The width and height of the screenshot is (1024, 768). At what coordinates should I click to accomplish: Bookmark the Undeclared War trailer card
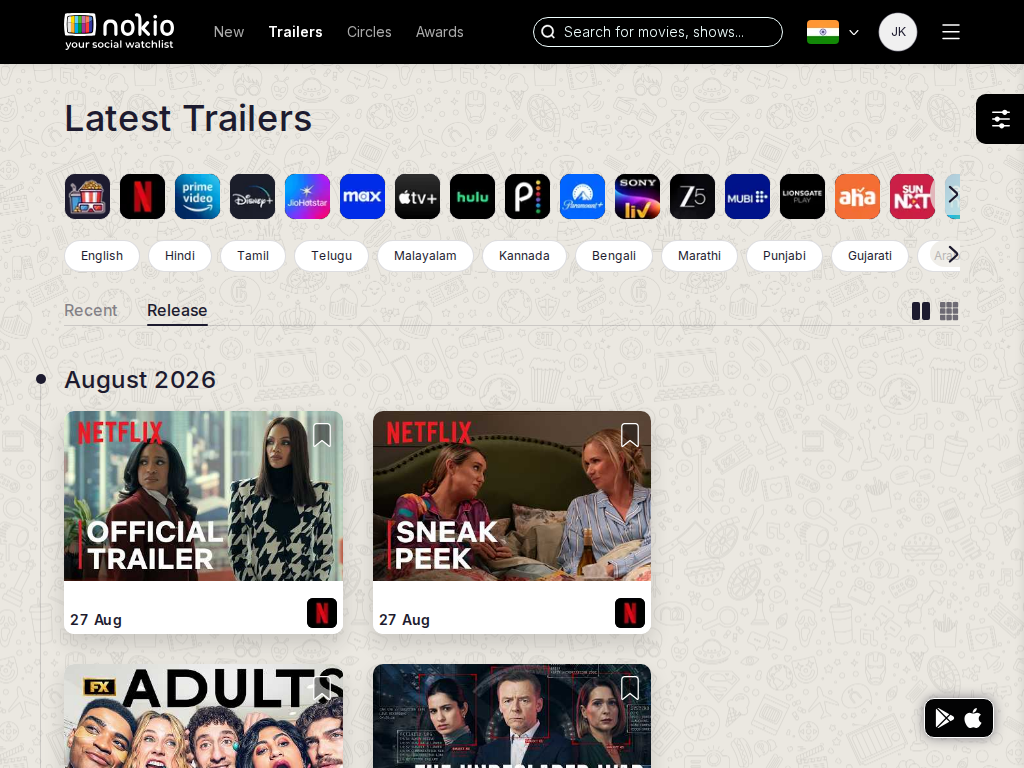pyautogui.click(x=630, y=688)
